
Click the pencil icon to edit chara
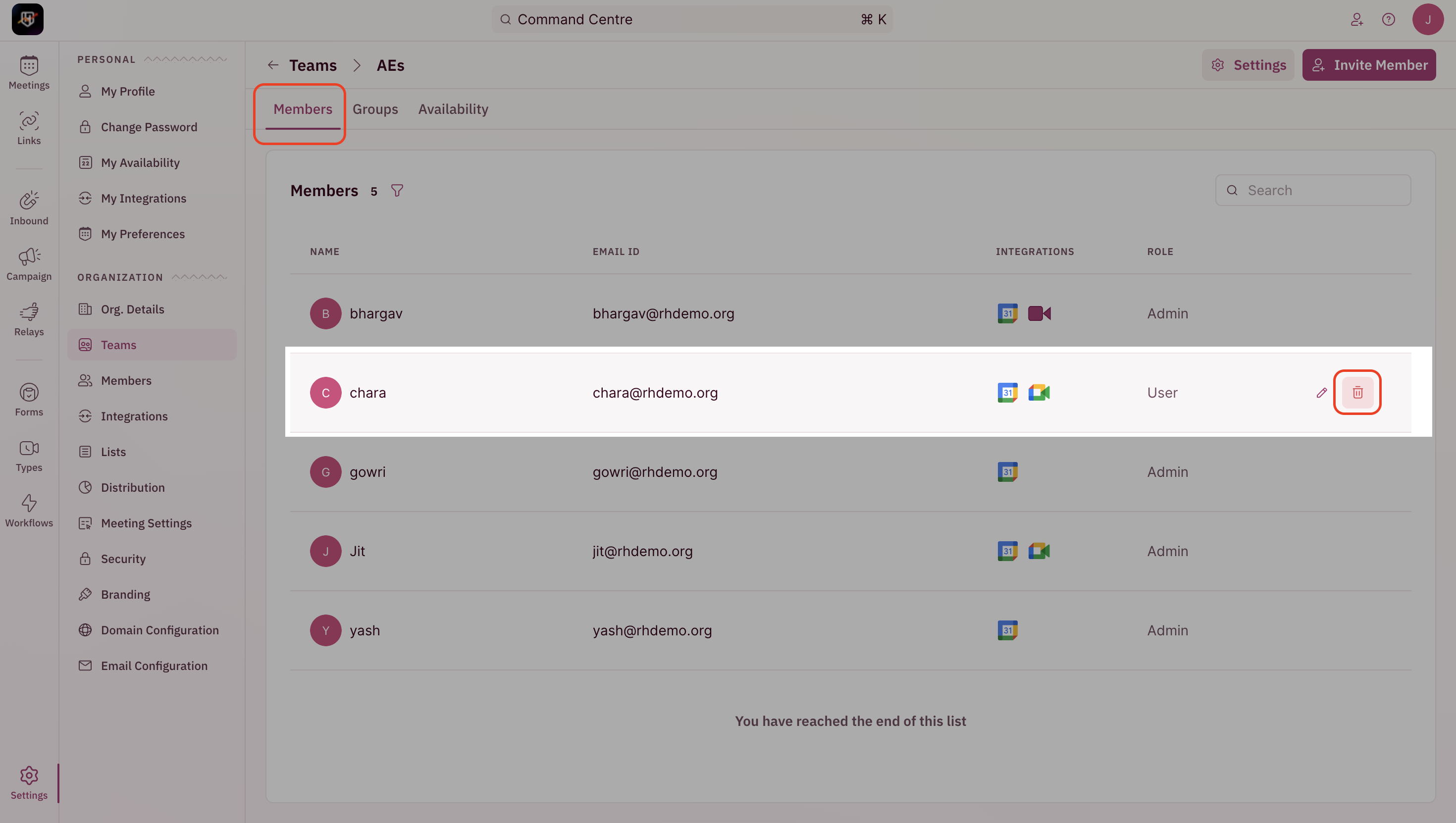(1321, 392)
